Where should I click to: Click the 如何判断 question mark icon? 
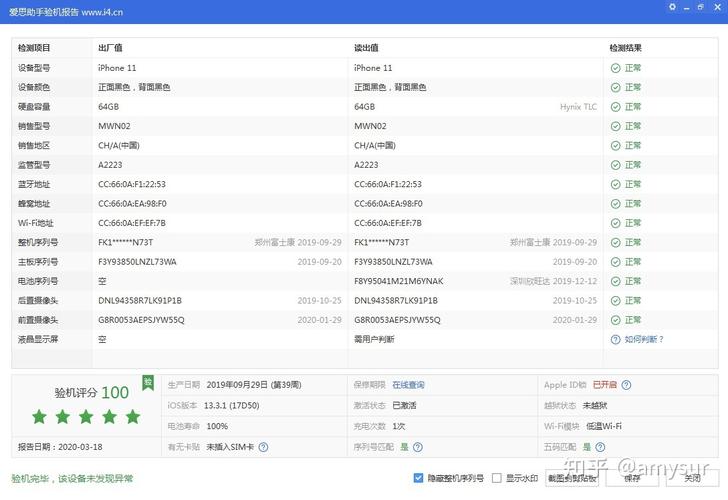616,339
